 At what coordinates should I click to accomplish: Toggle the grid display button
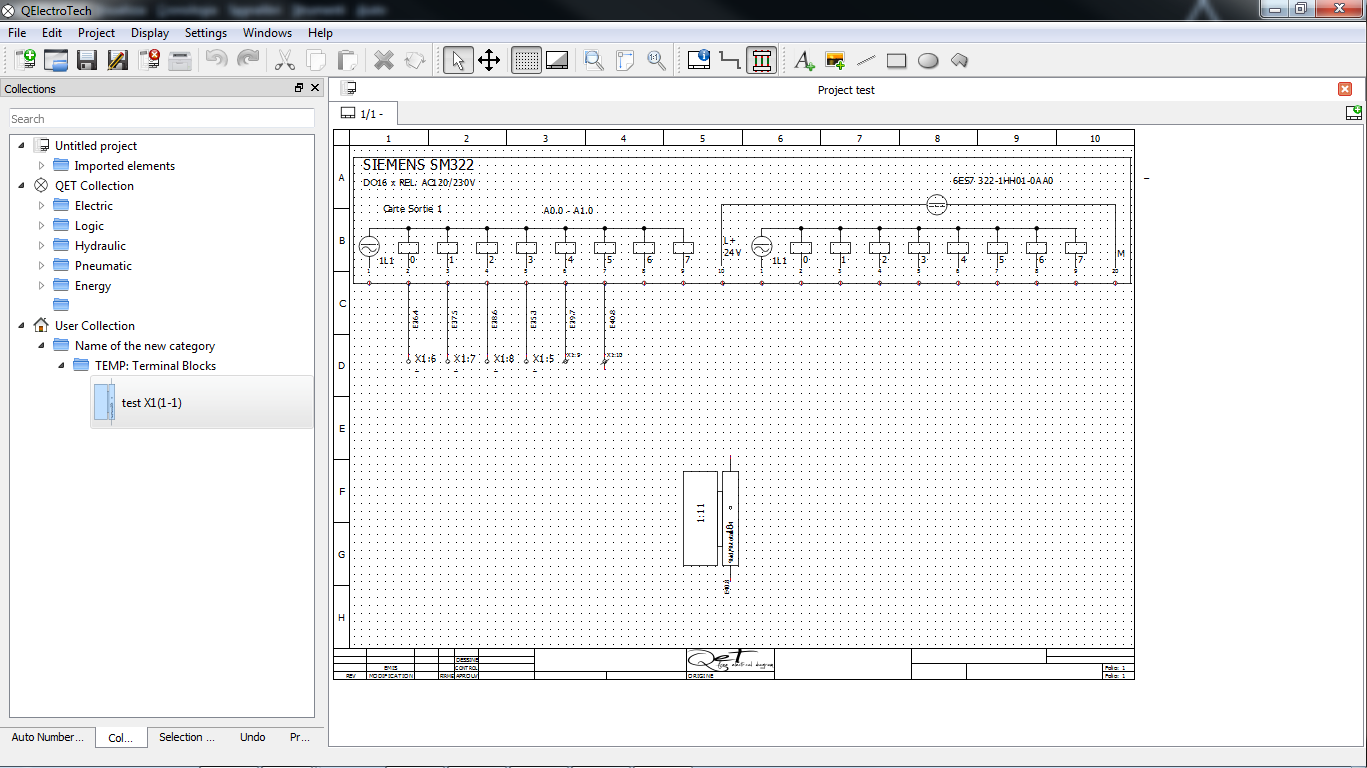[x=526, y=60]
